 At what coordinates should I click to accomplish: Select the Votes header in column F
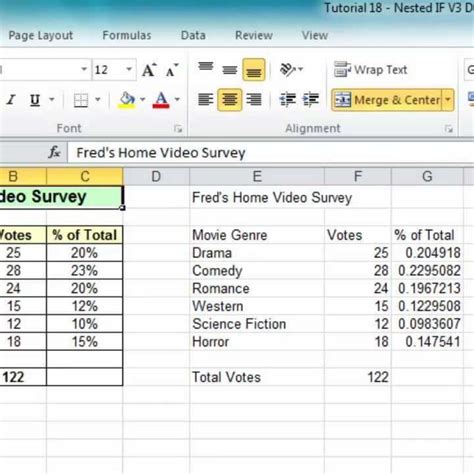point(358,235)
